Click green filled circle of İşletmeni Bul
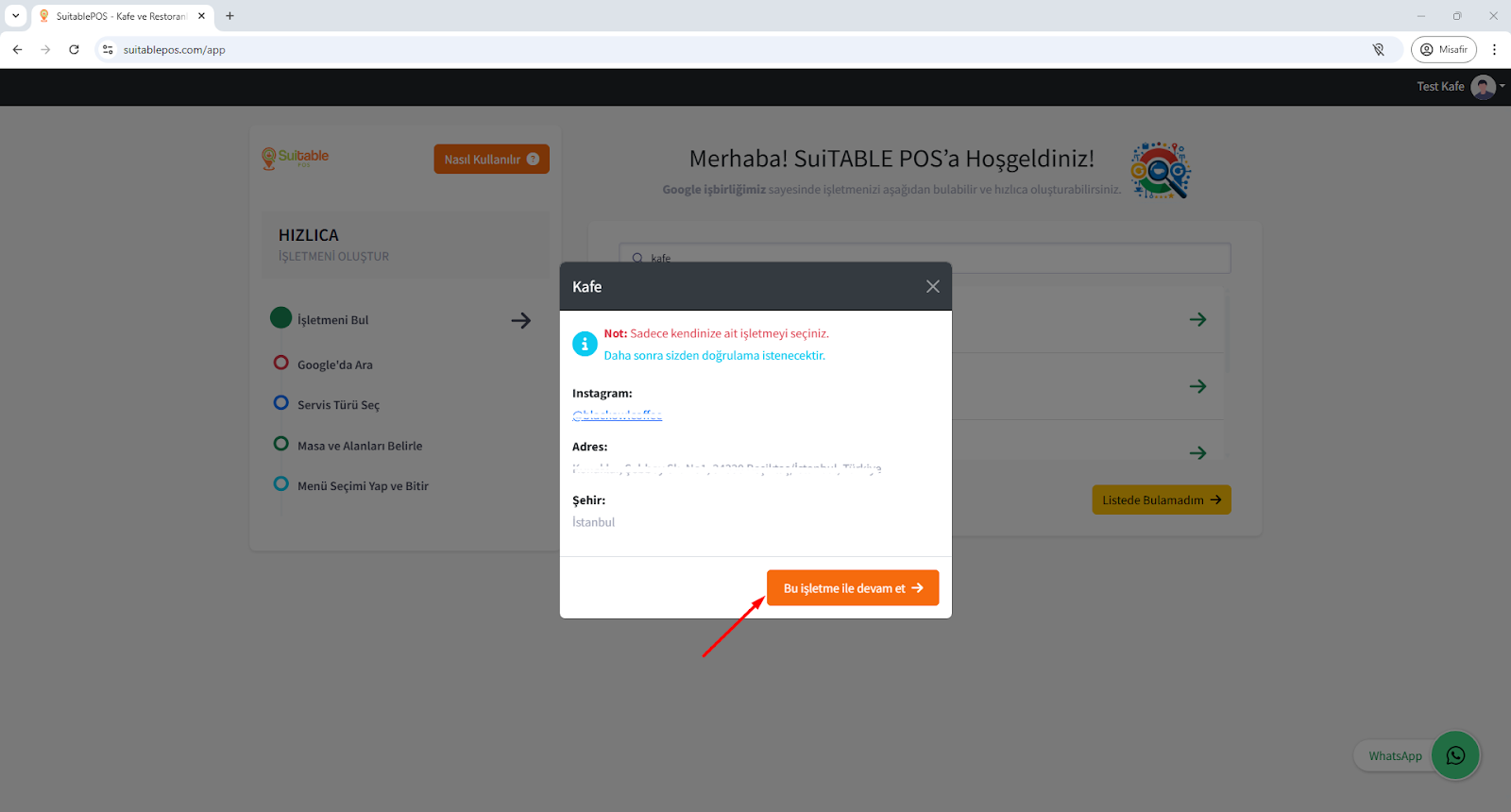 pos(280,318)
